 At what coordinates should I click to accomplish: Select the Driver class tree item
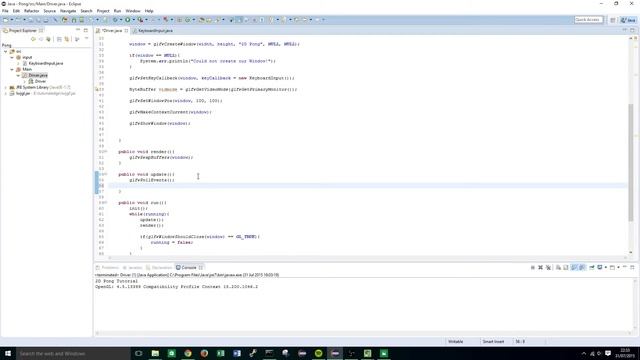37,81
